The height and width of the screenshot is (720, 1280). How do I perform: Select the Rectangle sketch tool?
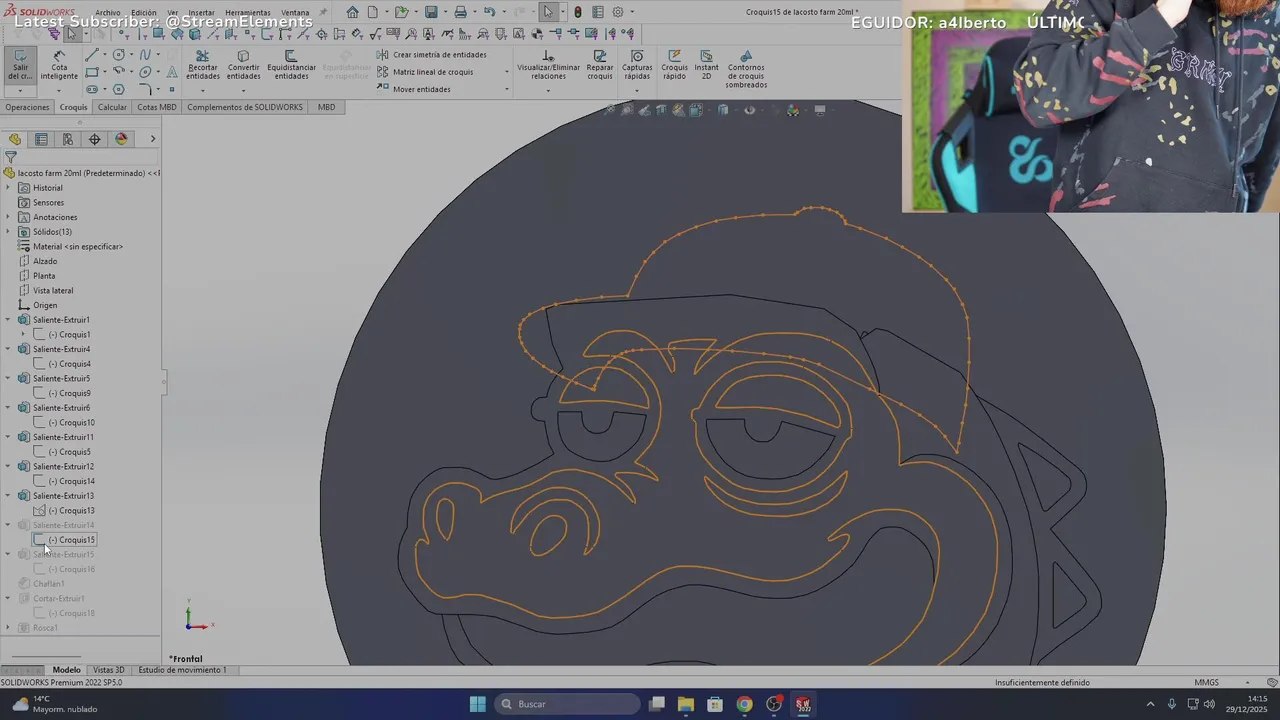(92, 72)
